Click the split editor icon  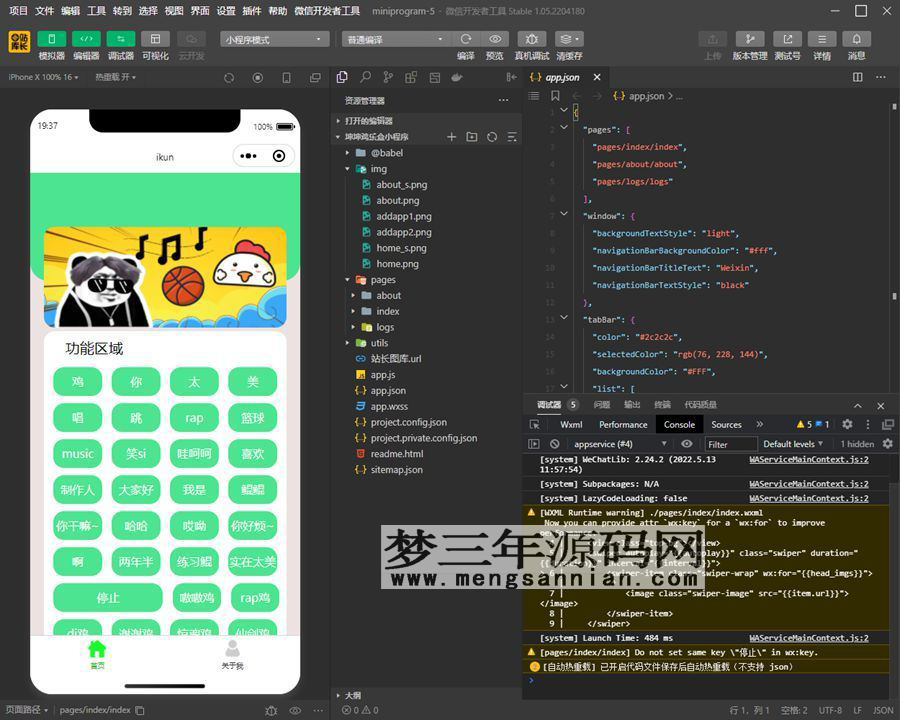click(856, 77)
